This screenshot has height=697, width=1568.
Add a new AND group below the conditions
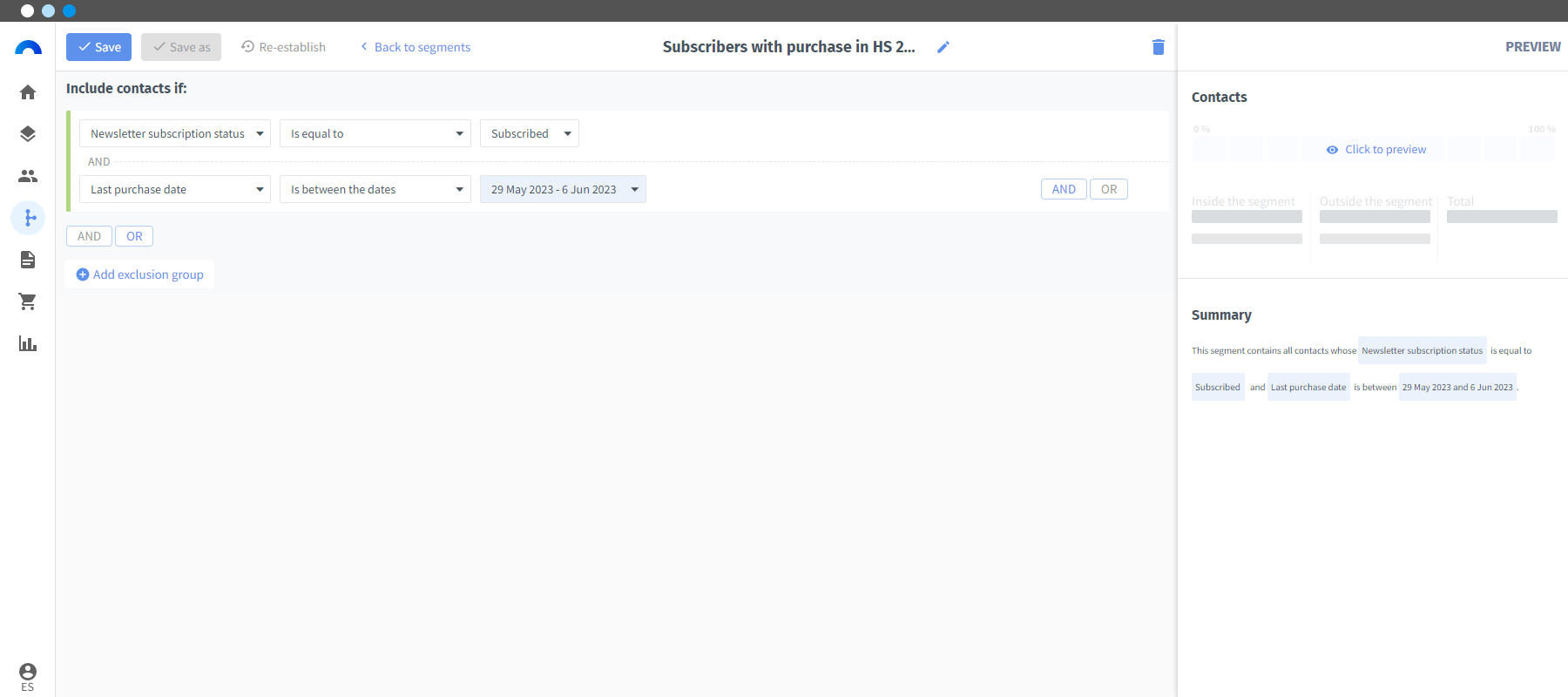tap(89, 236)
